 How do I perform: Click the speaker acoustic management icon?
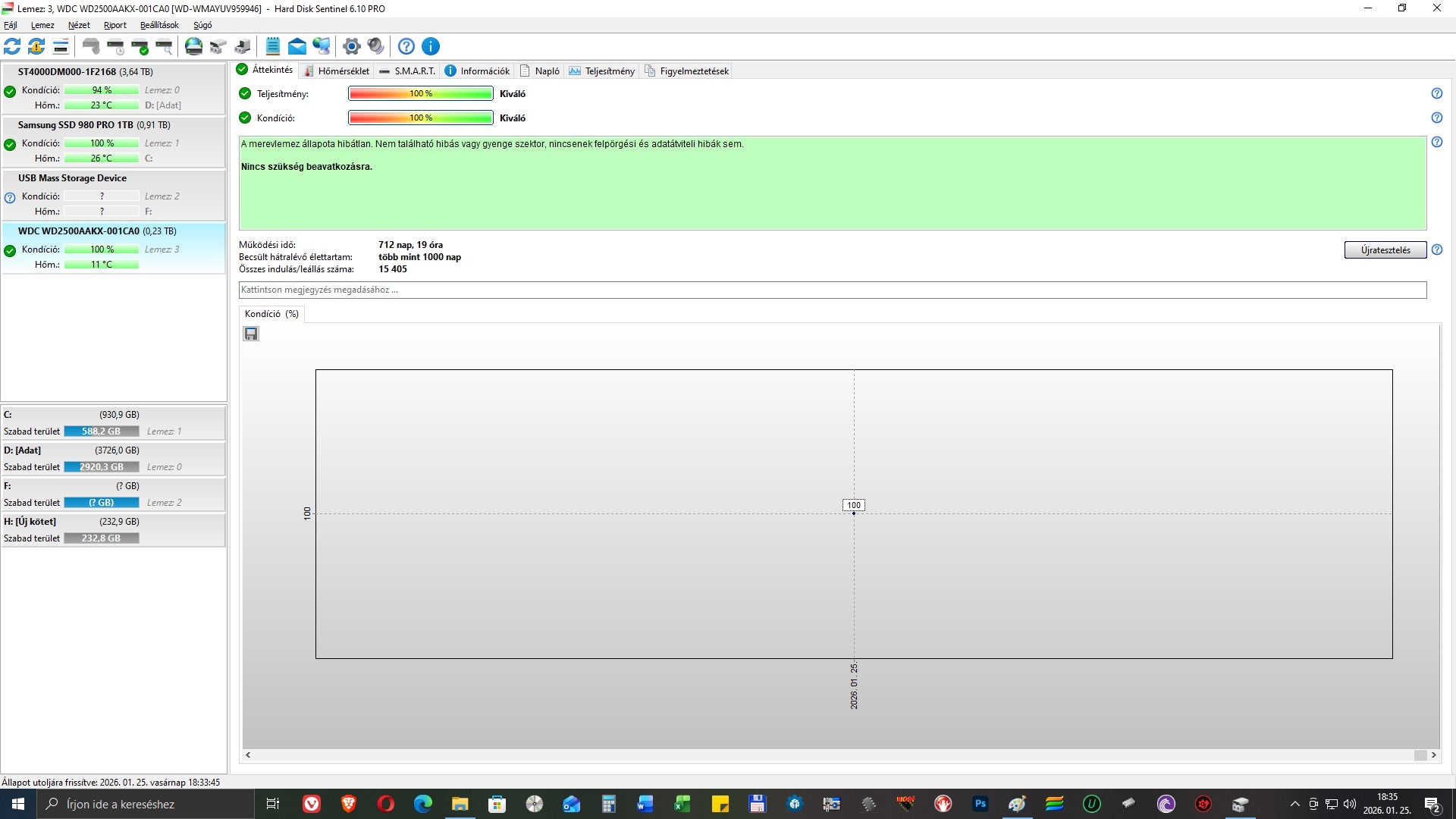pos(375,46)
